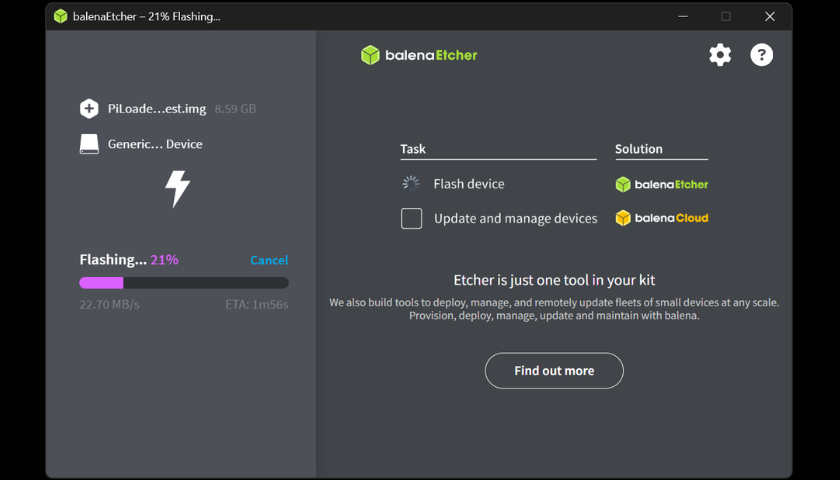This screenshot has width=840, height=480.
Task: Click the Generic... Device target name
Action: (155, 144)
